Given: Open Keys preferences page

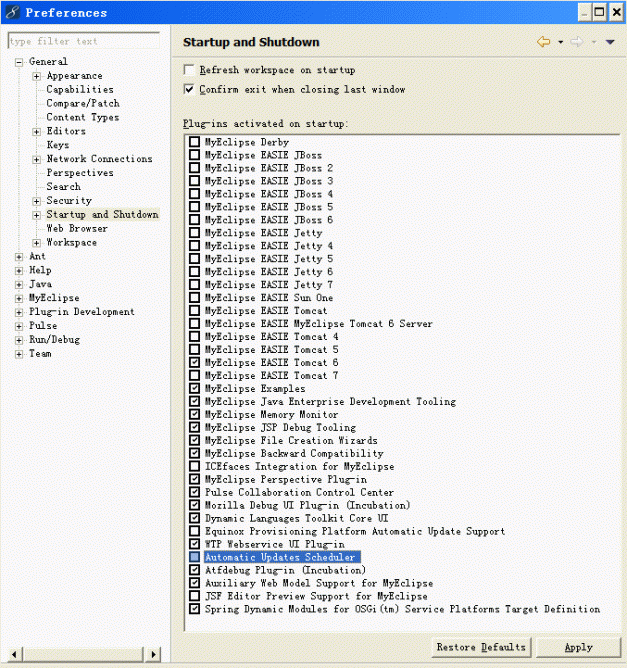Looking at the screenshot, I should pyautogui.click(x=58, y=145).
